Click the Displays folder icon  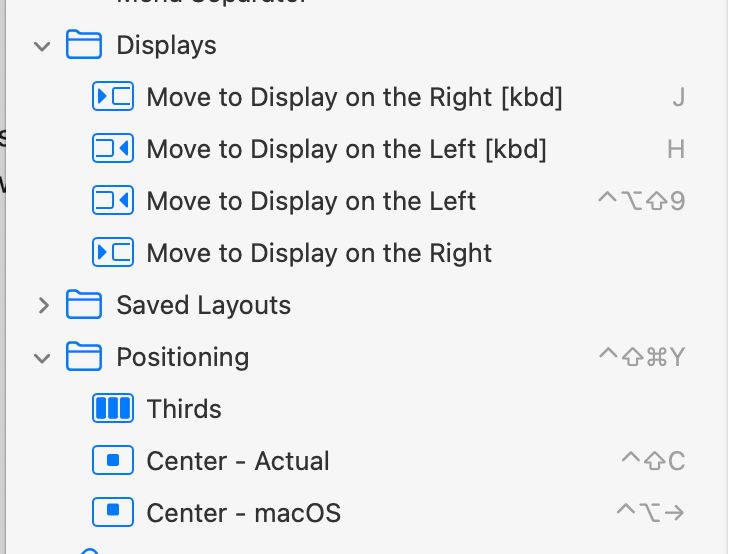[84, 45]
